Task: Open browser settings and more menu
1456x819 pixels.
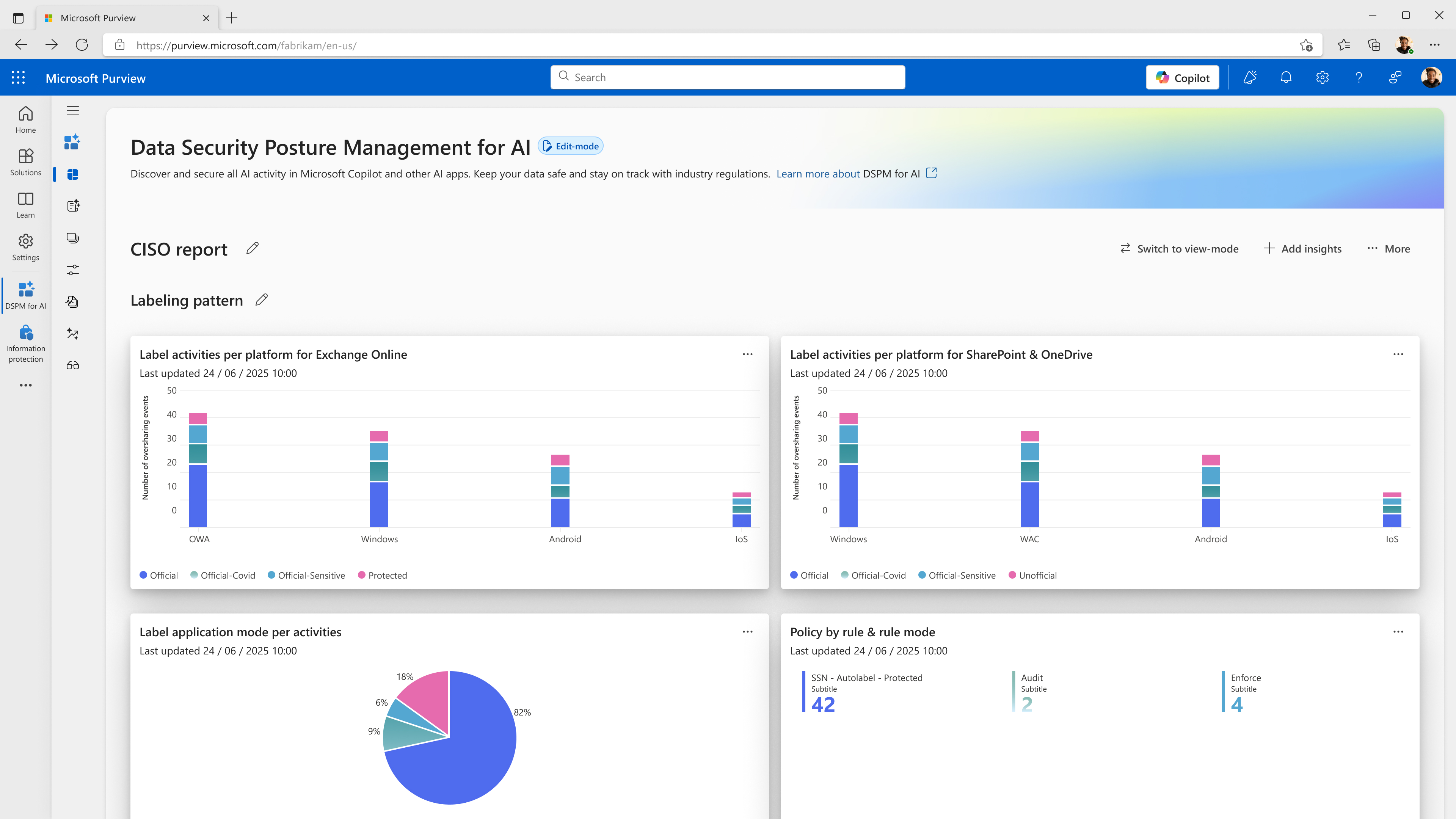Action: point(1434,45)
